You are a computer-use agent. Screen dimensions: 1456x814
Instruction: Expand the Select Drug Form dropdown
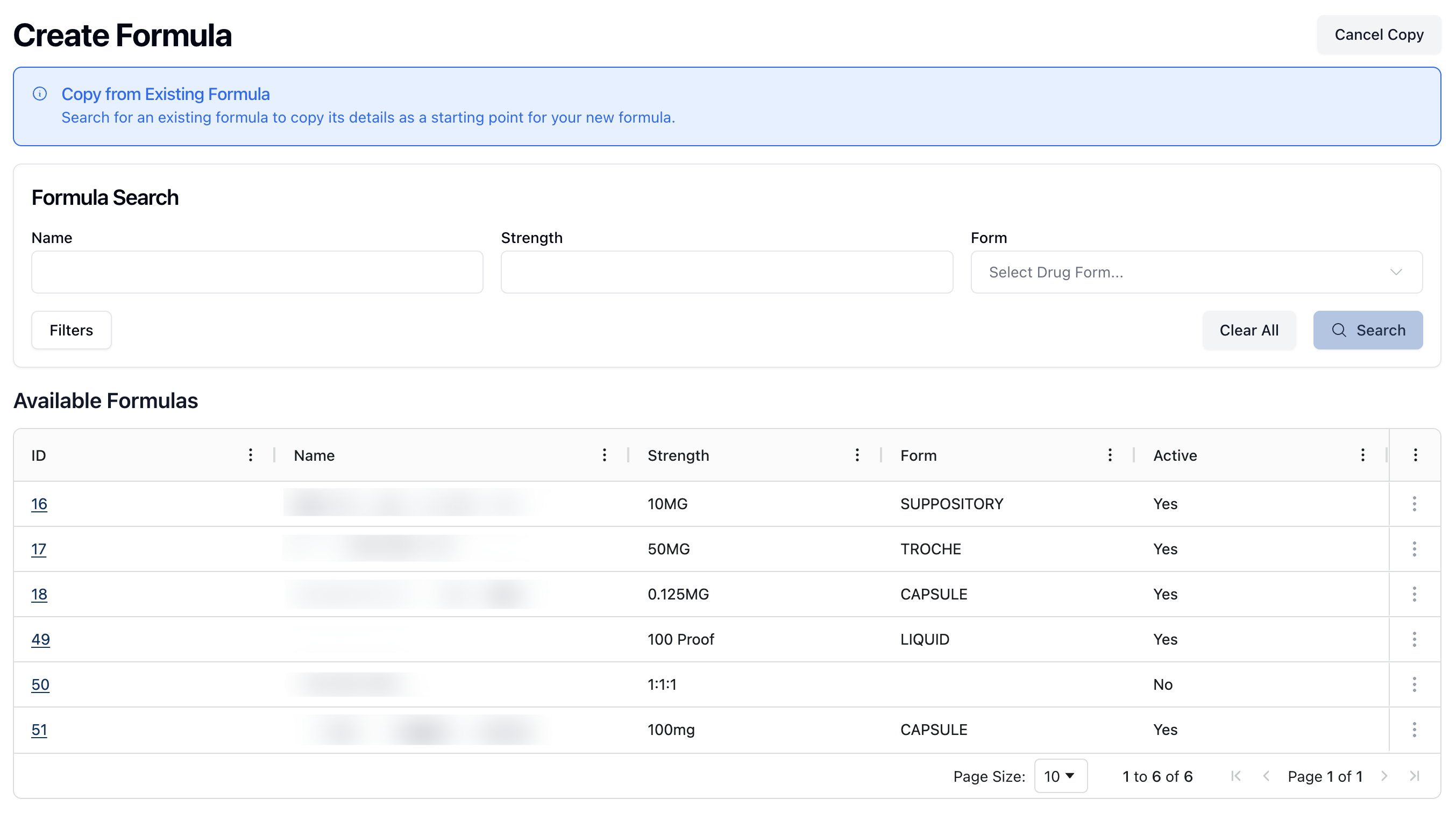point(1196,272)
